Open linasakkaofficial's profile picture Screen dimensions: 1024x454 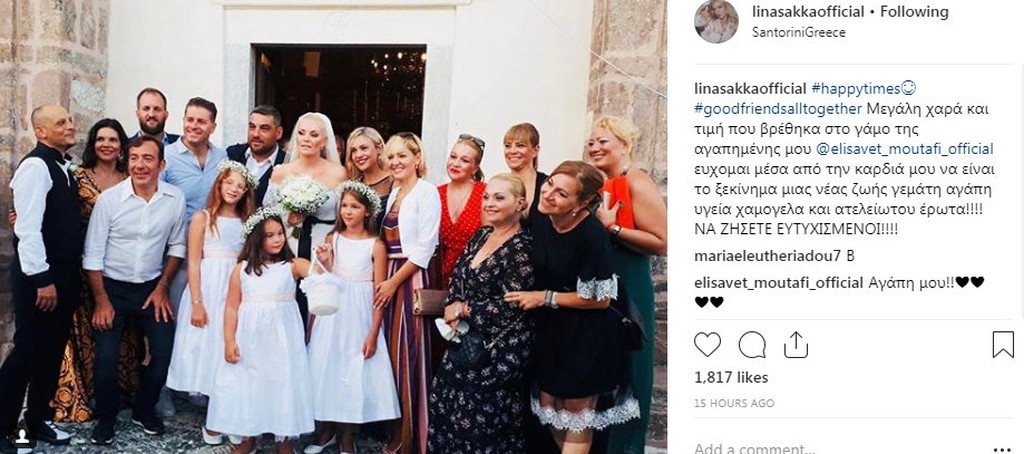pos(716,21)
